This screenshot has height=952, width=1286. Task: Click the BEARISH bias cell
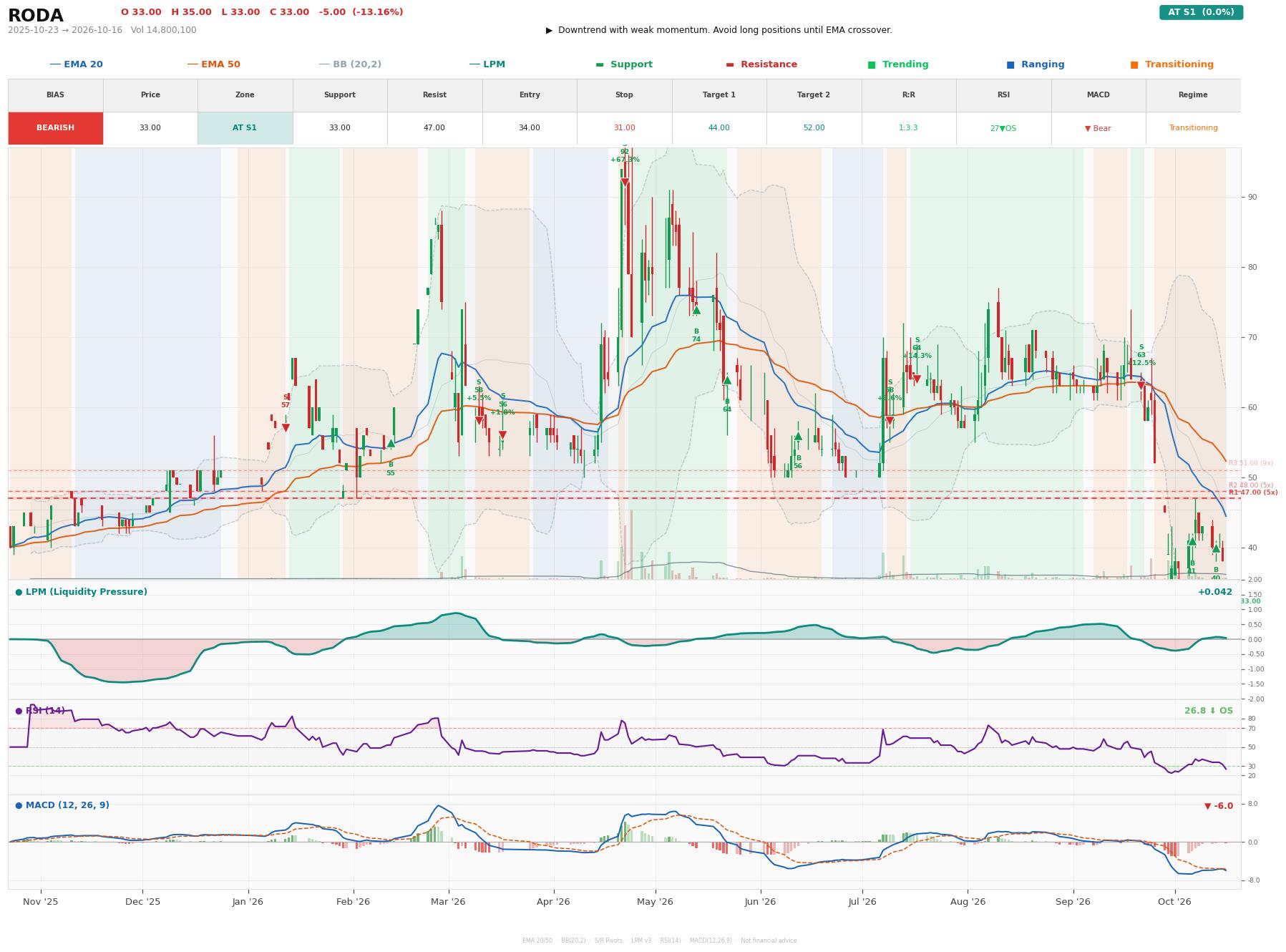click(x=55, y=128)
